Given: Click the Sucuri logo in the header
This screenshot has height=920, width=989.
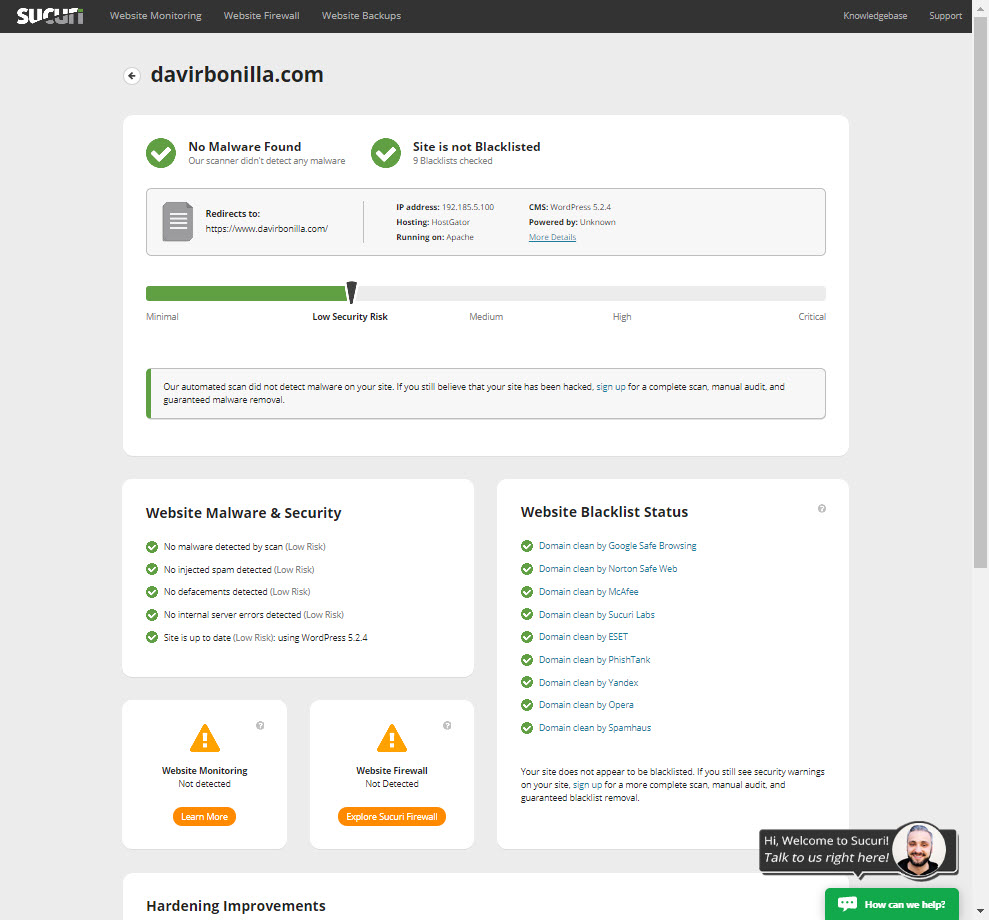Looking at the screenshot, I should click(x=48, y=15).
